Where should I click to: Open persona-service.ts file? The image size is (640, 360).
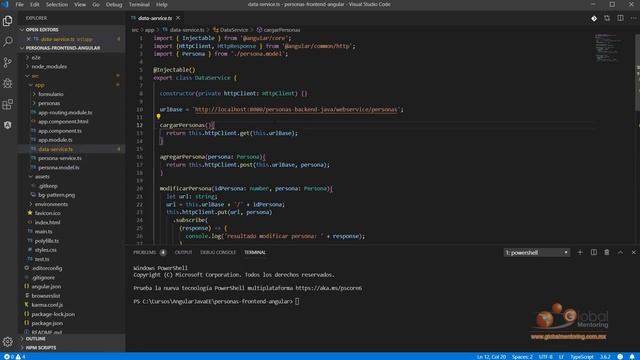click(60, 158)
